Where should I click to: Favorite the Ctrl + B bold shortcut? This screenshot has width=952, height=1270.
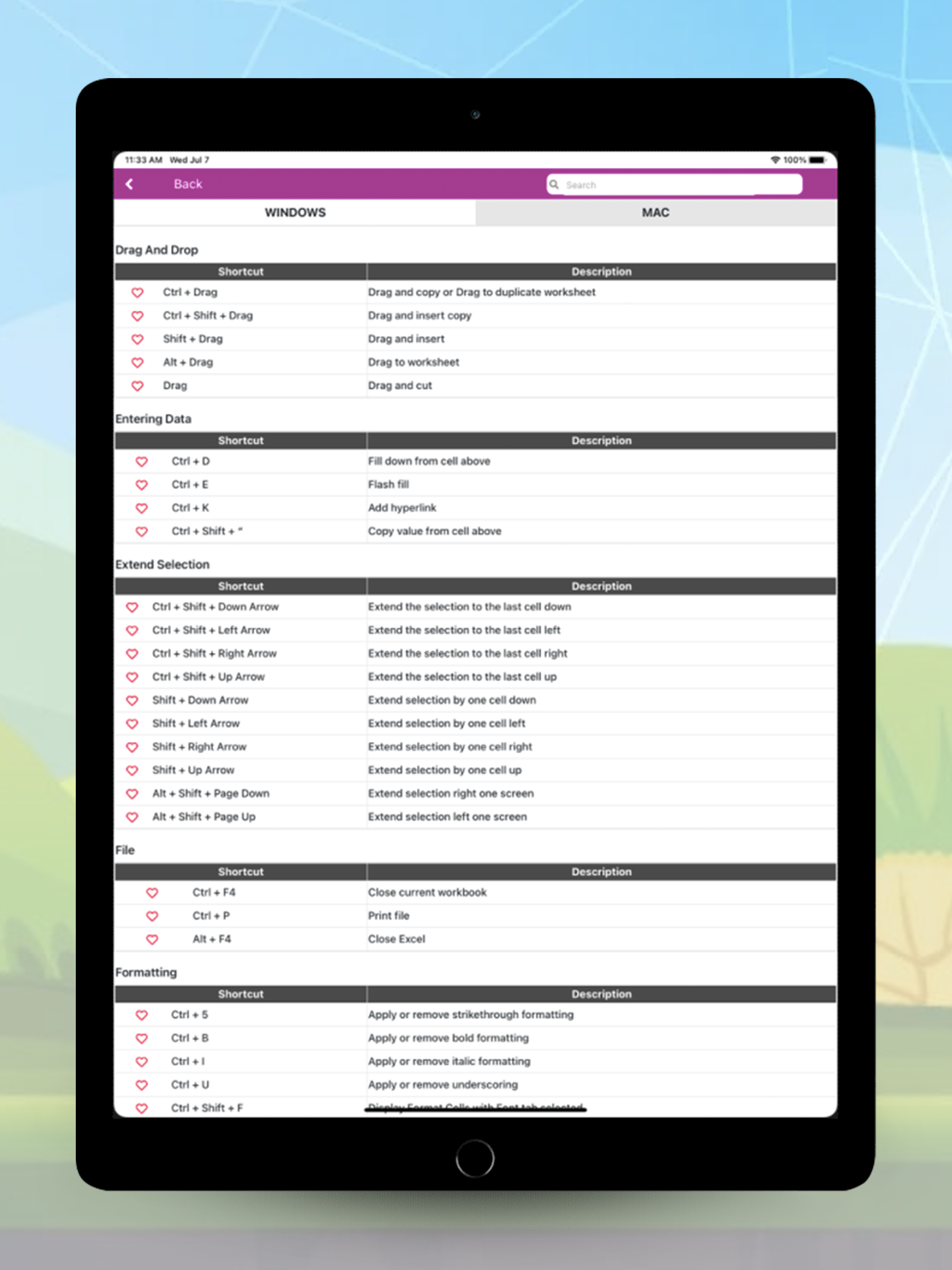tap(141, 1038)
